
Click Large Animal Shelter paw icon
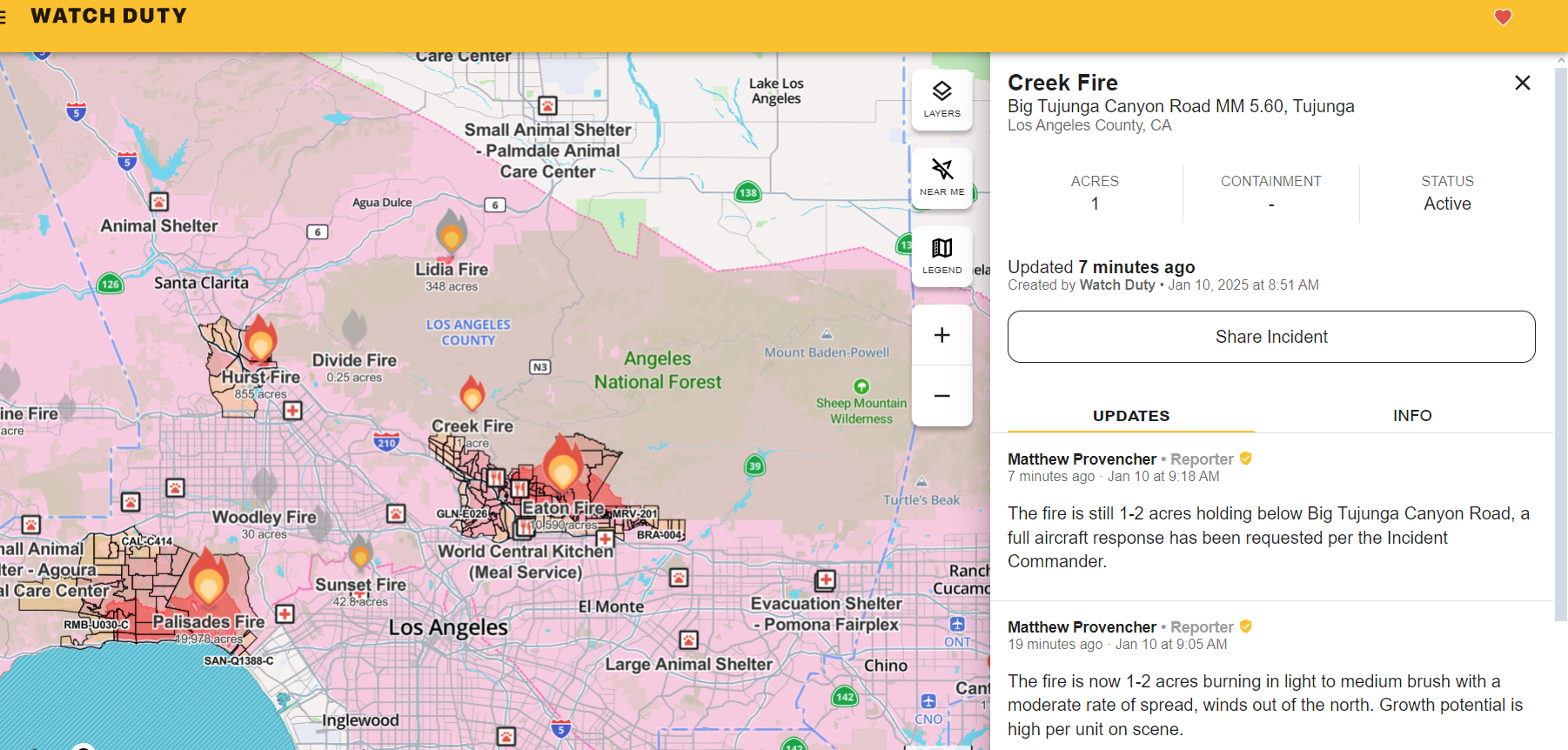pos(688,640)
